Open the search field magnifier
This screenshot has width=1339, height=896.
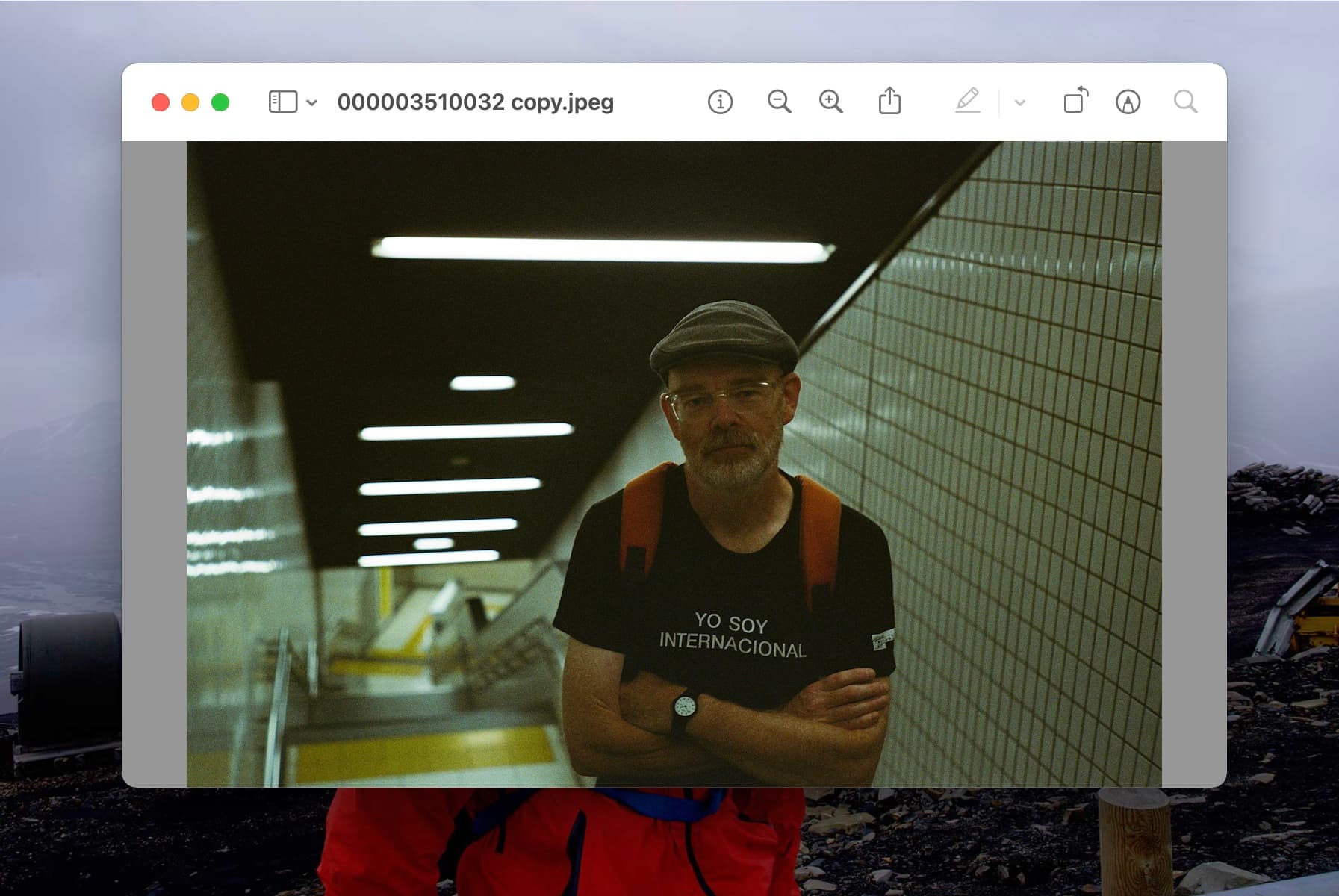click(x=1185, y=102)
